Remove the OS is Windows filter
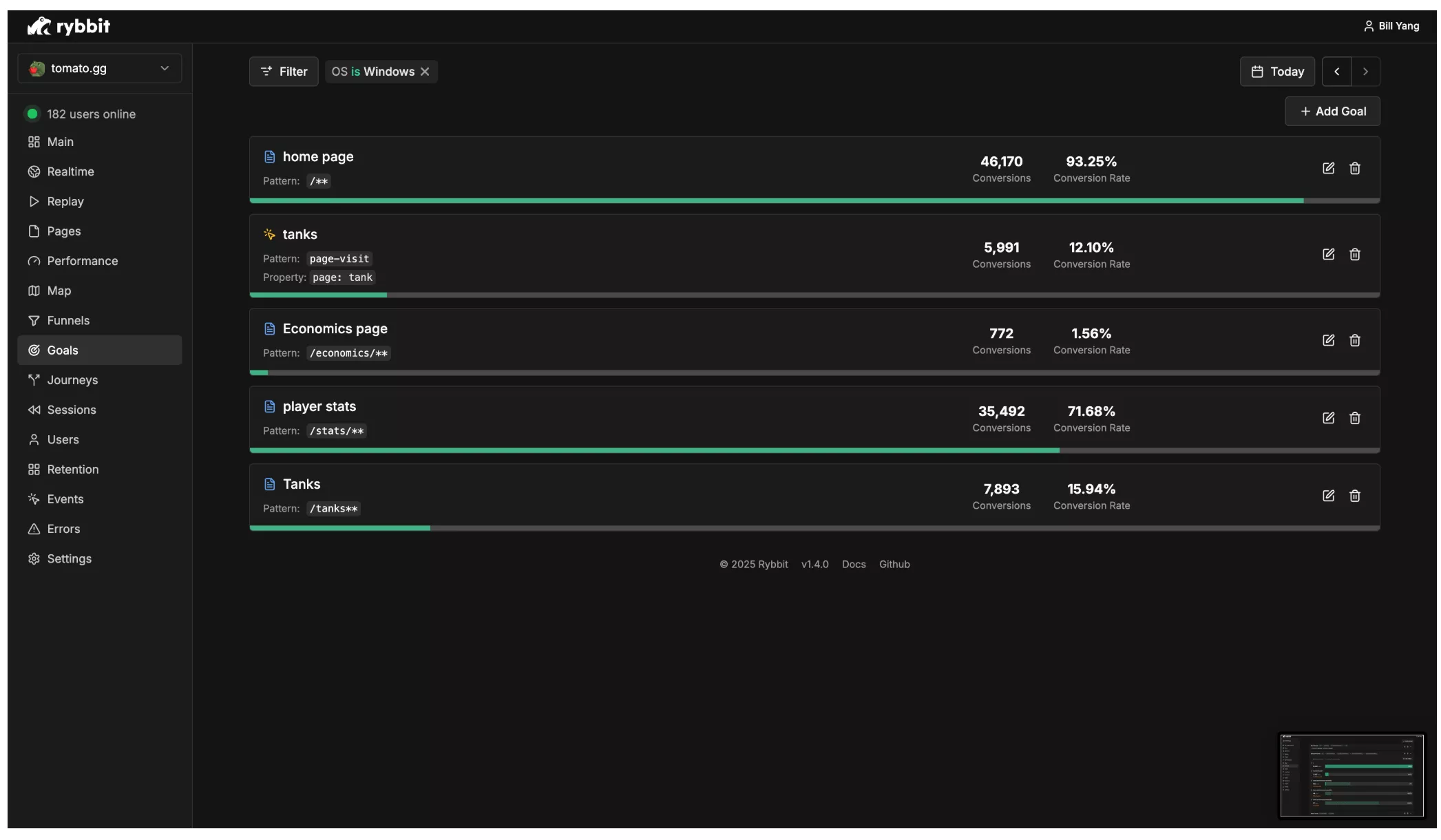The image size is (1441, 840). pyautogui.click(x=425, y=72)
